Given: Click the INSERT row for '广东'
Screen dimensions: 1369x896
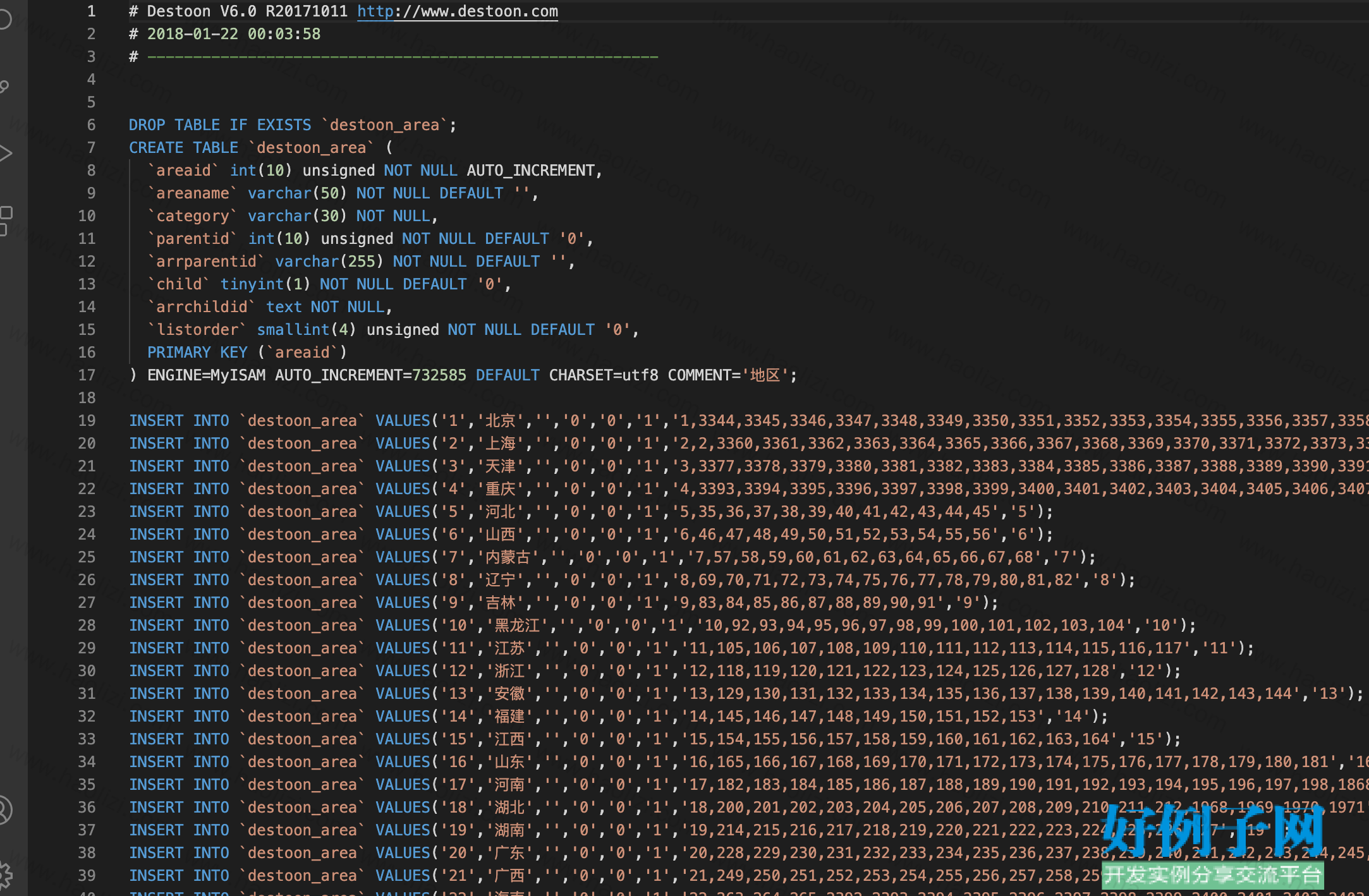Looking at the screenshot, I should [x=749, y=853].
